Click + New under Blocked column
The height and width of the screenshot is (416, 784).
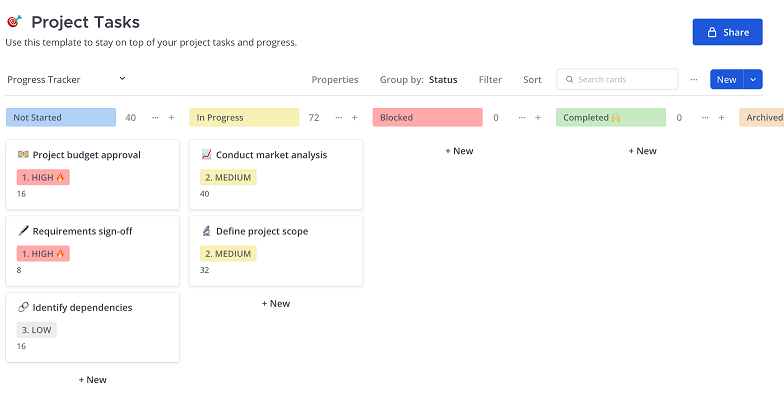click(459, 151)
